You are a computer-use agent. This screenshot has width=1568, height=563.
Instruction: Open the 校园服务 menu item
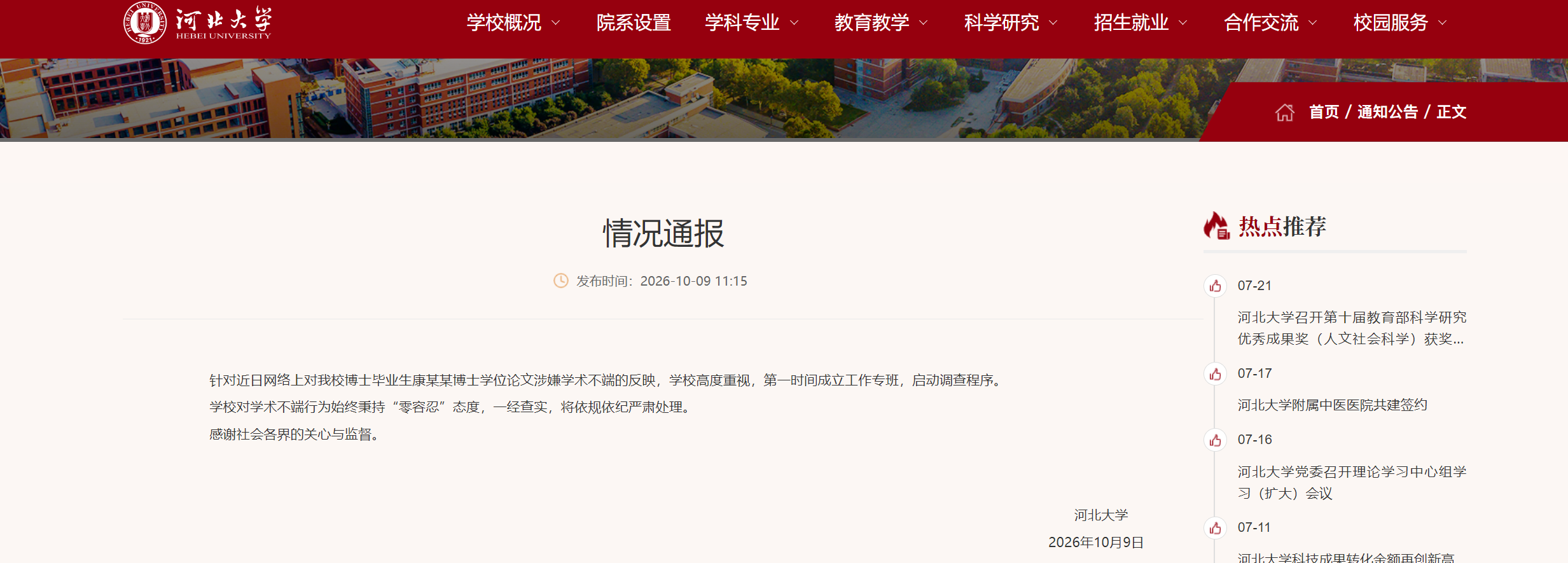(x=1391, y=23)
